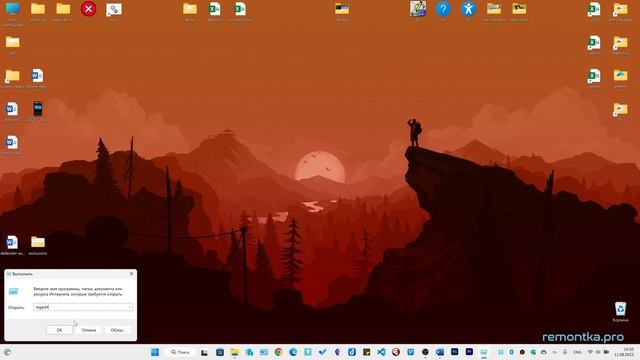Open Adobe Premiere Pro from the taskbar
640x360 pixels.
(x=469, y=352)
